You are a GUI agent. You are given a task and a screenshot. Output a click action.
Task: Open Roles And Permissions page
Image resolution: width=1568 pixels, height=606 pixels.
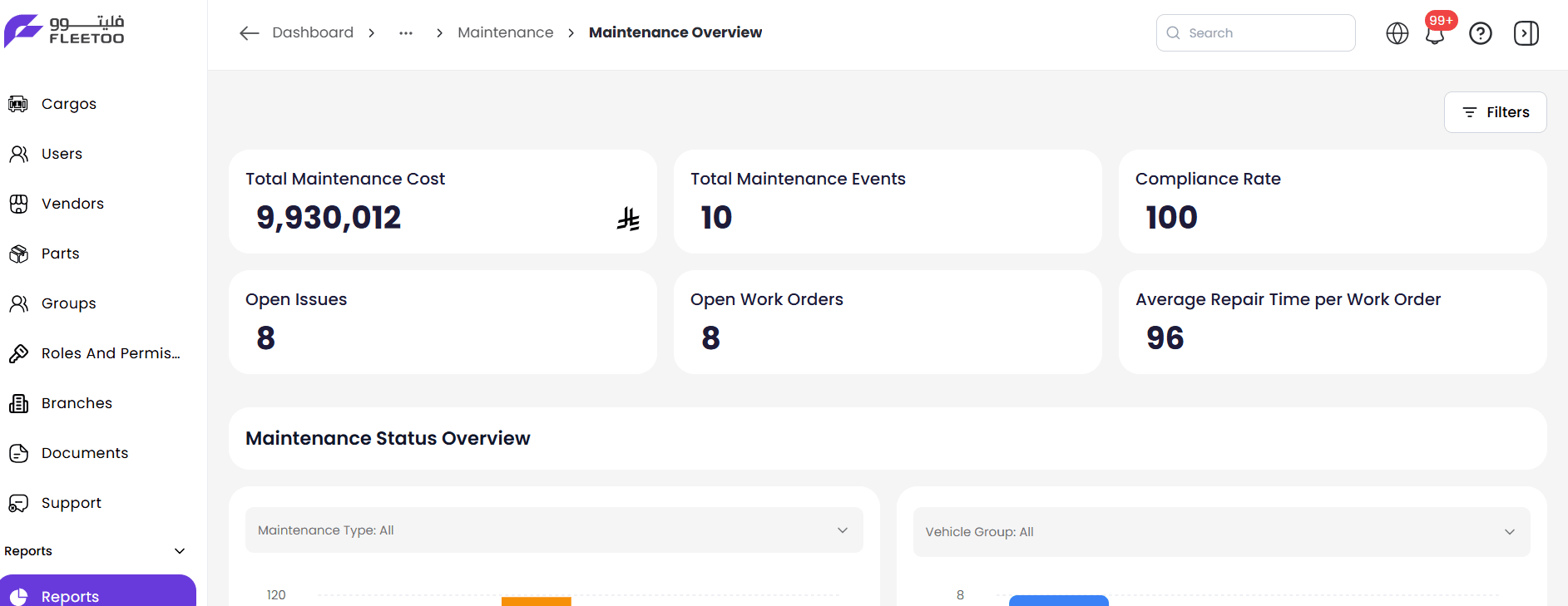110,353
